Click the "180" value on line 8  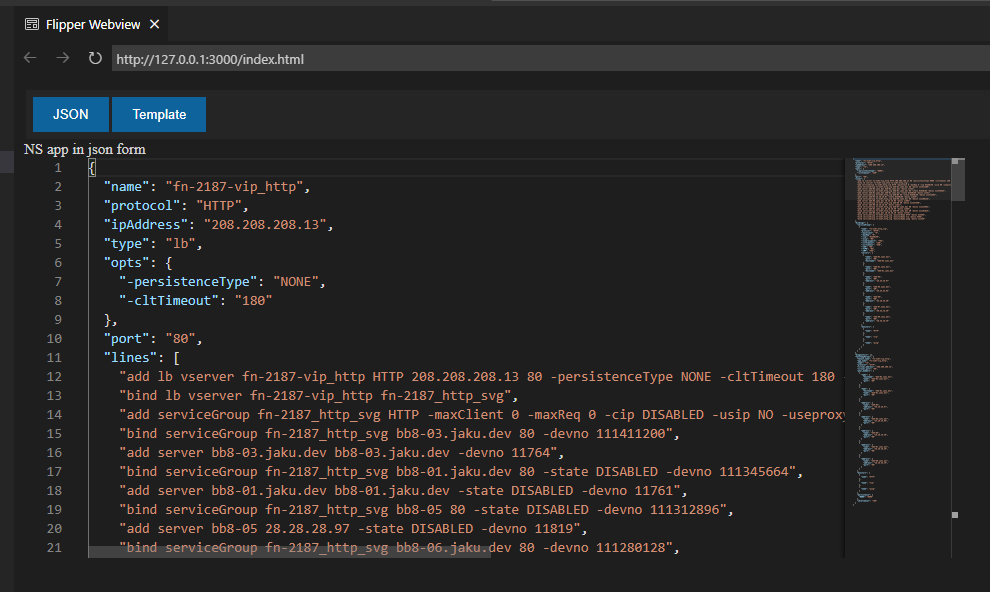point(254,300)
